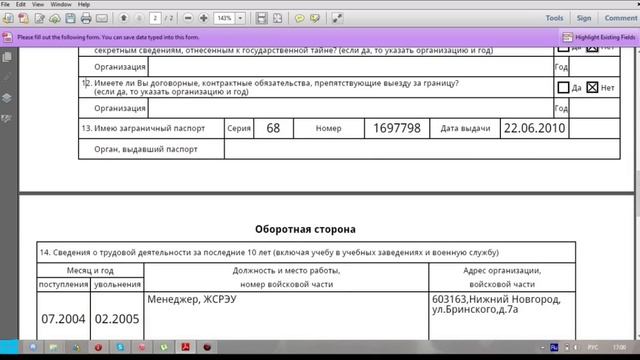Save the file with the floppy icon
The height and width of the screenshot is (360, 640).
[70, 18]
